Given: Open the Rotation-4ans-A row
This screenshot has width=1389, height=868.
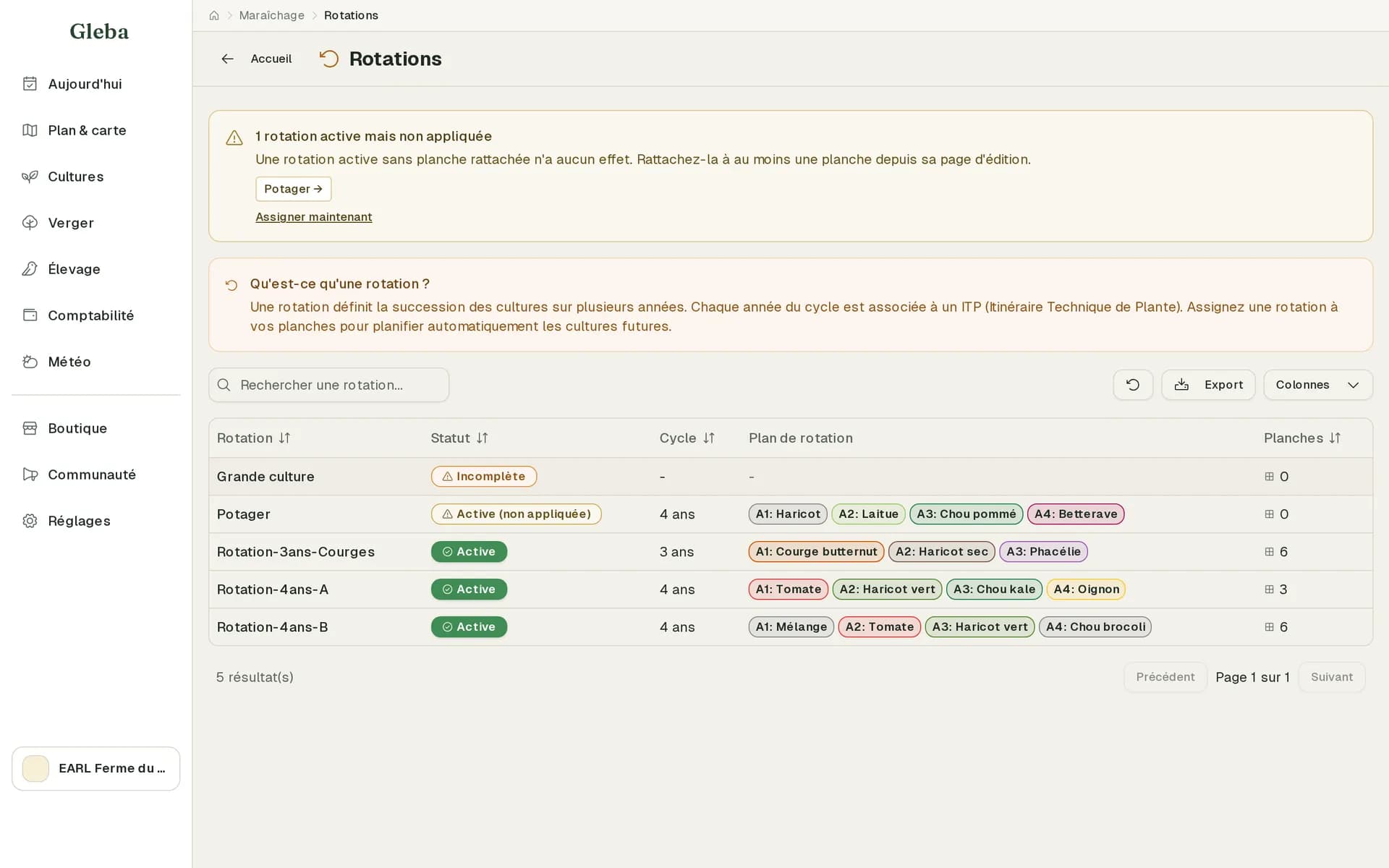Looking at the screenshot, I should (790, 590).
